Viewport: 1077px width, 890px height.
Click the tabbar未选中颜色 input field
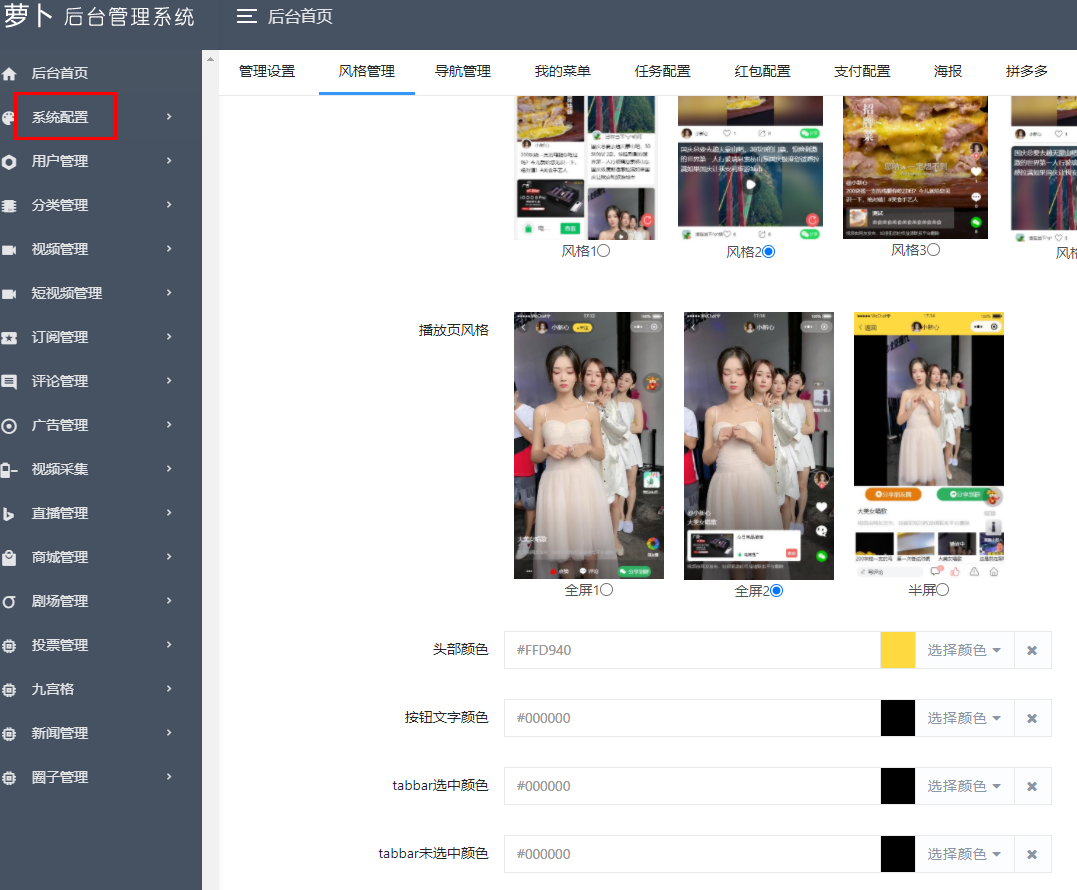[x=692, y=854]
